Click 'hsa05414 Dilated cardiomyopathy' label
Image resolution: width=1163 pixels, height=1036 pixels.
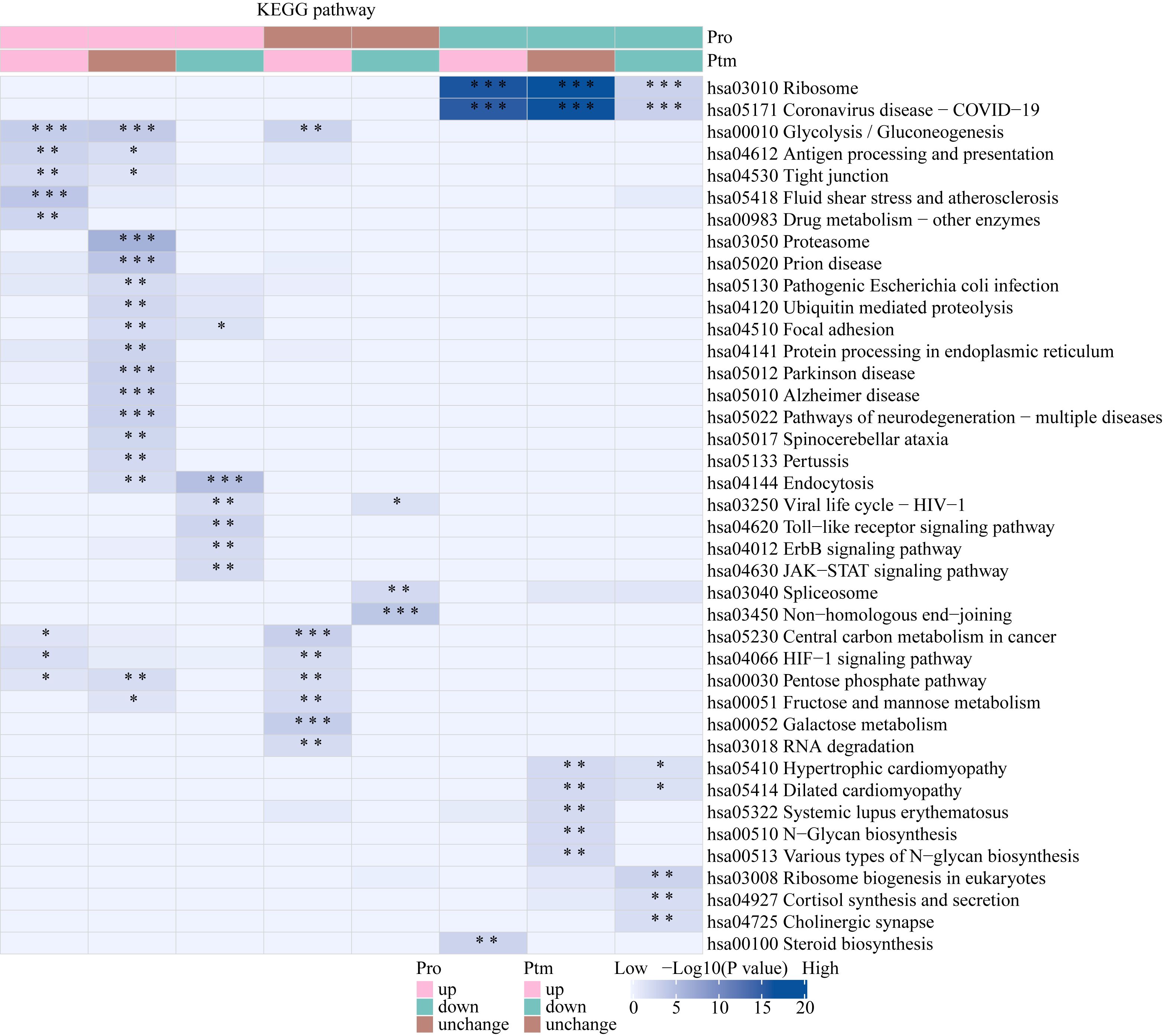pos(834,791)
